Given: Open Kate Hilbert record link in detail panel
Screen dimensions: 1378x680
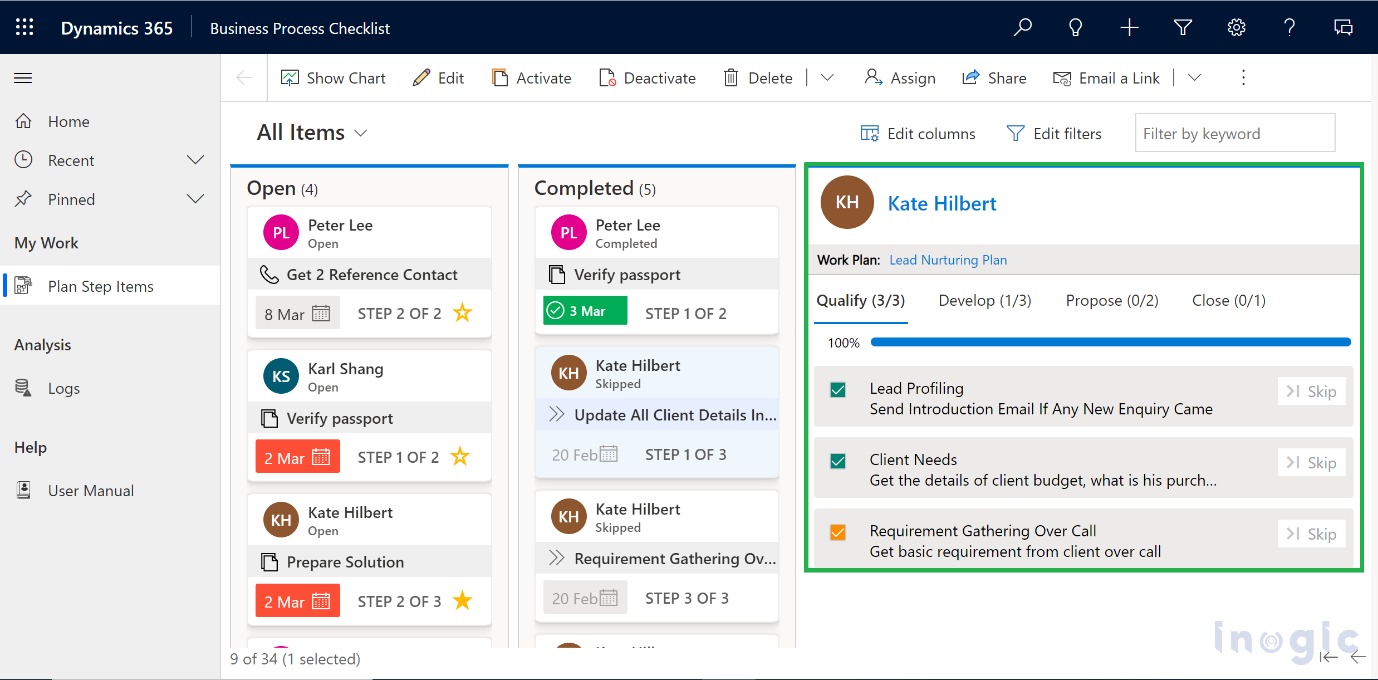Looking at the screenshot, I should click(x=942, y=203).
